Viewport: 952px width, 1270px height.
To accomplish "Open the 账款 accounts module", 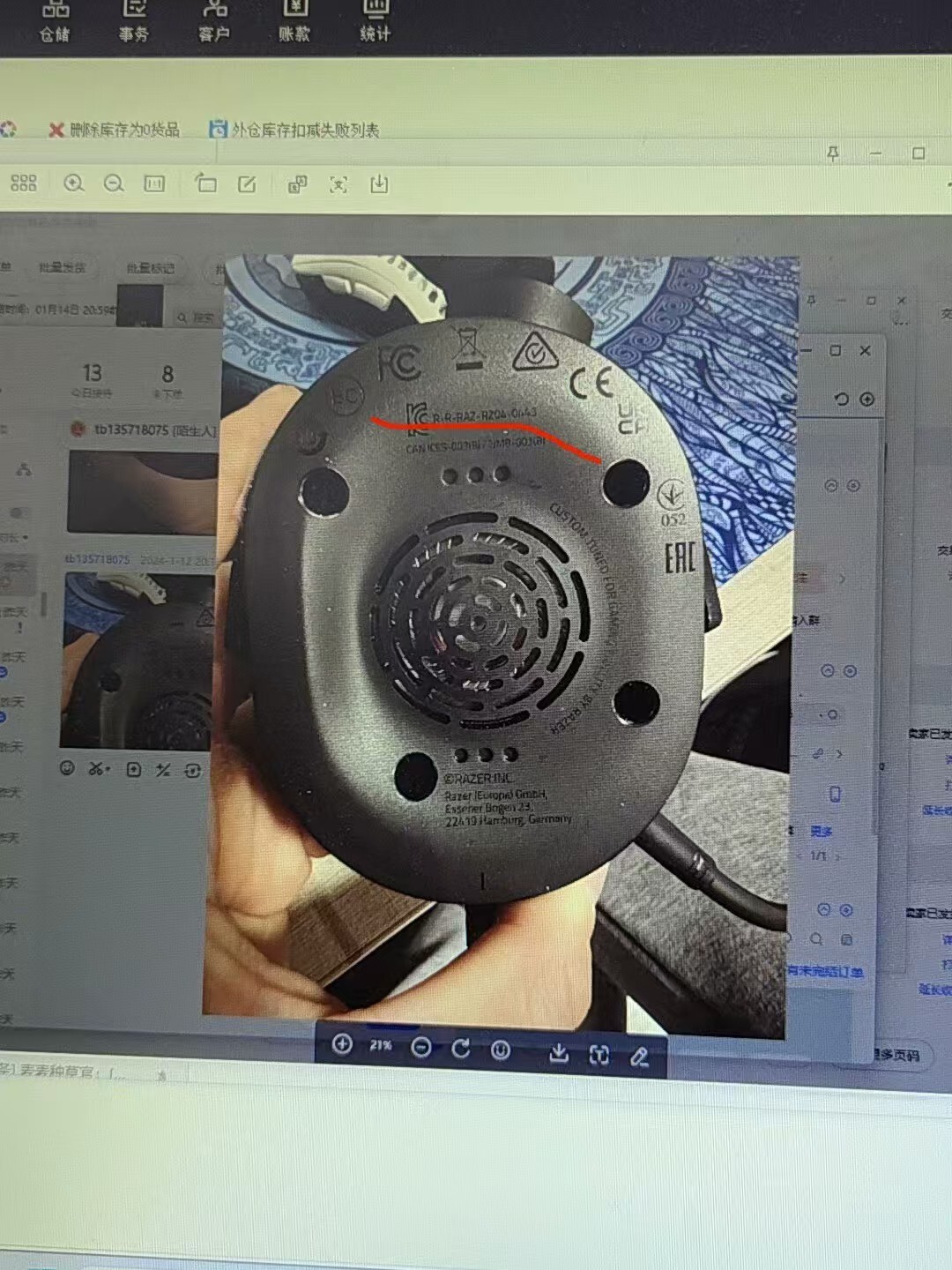I will 294,21.
